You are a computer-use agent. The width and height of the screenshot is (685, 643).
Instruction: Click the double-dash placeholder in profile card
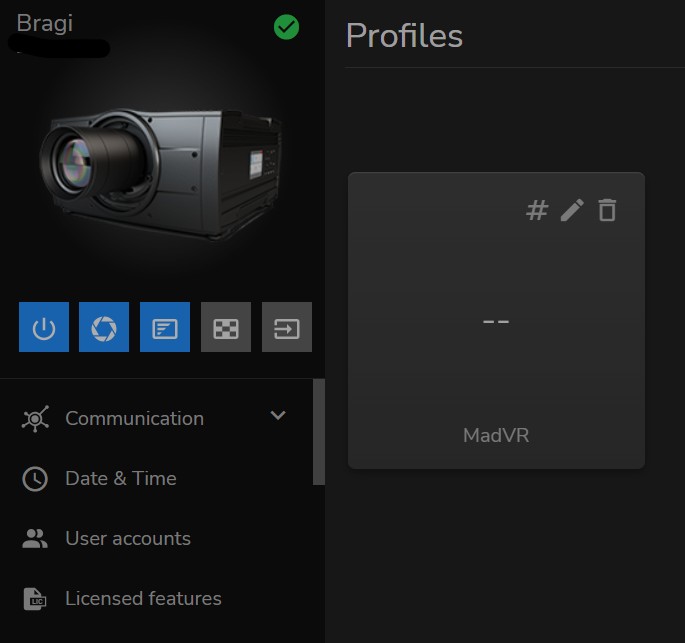[496, 321]
